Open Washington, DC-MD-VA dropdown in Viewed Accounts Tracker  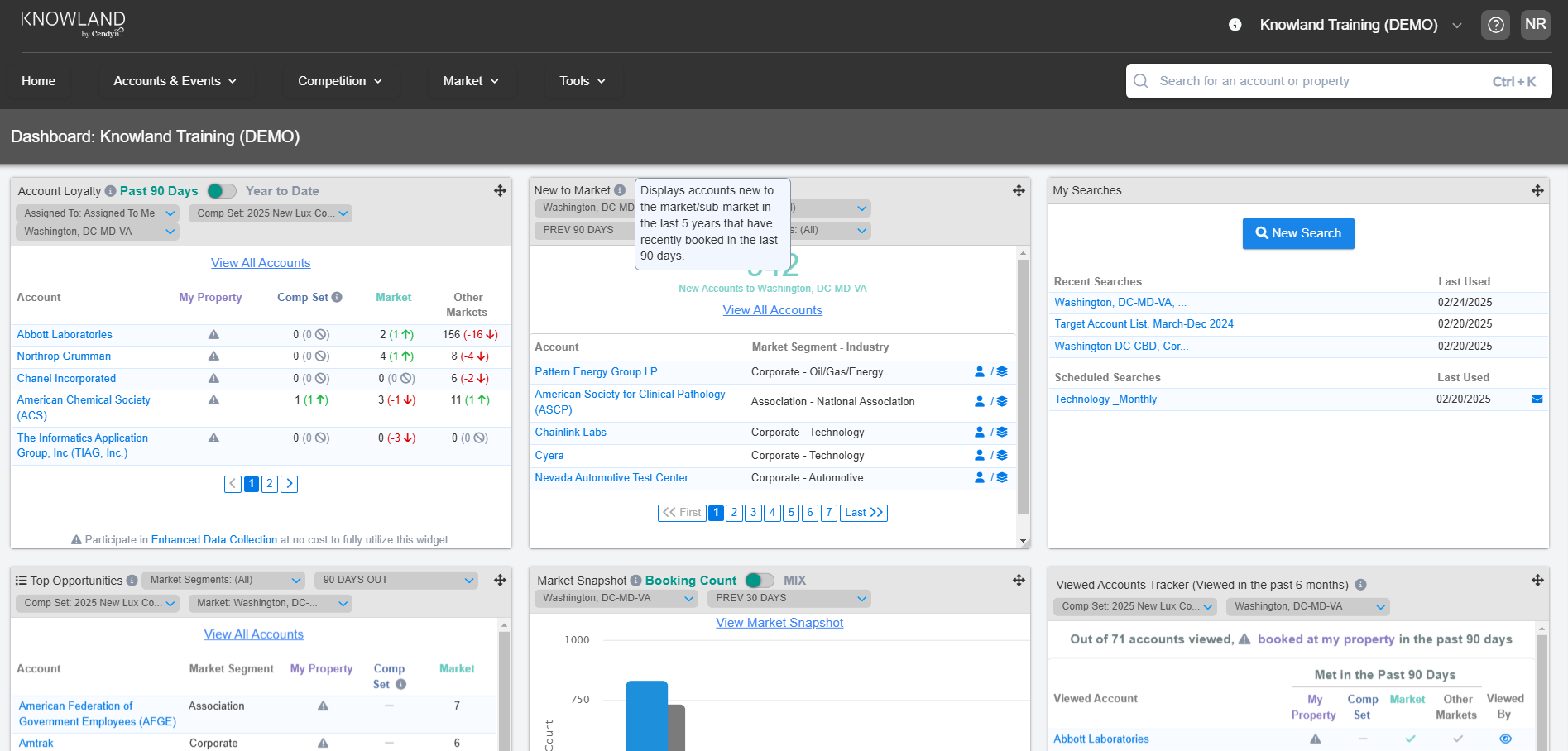[1307, 606]
